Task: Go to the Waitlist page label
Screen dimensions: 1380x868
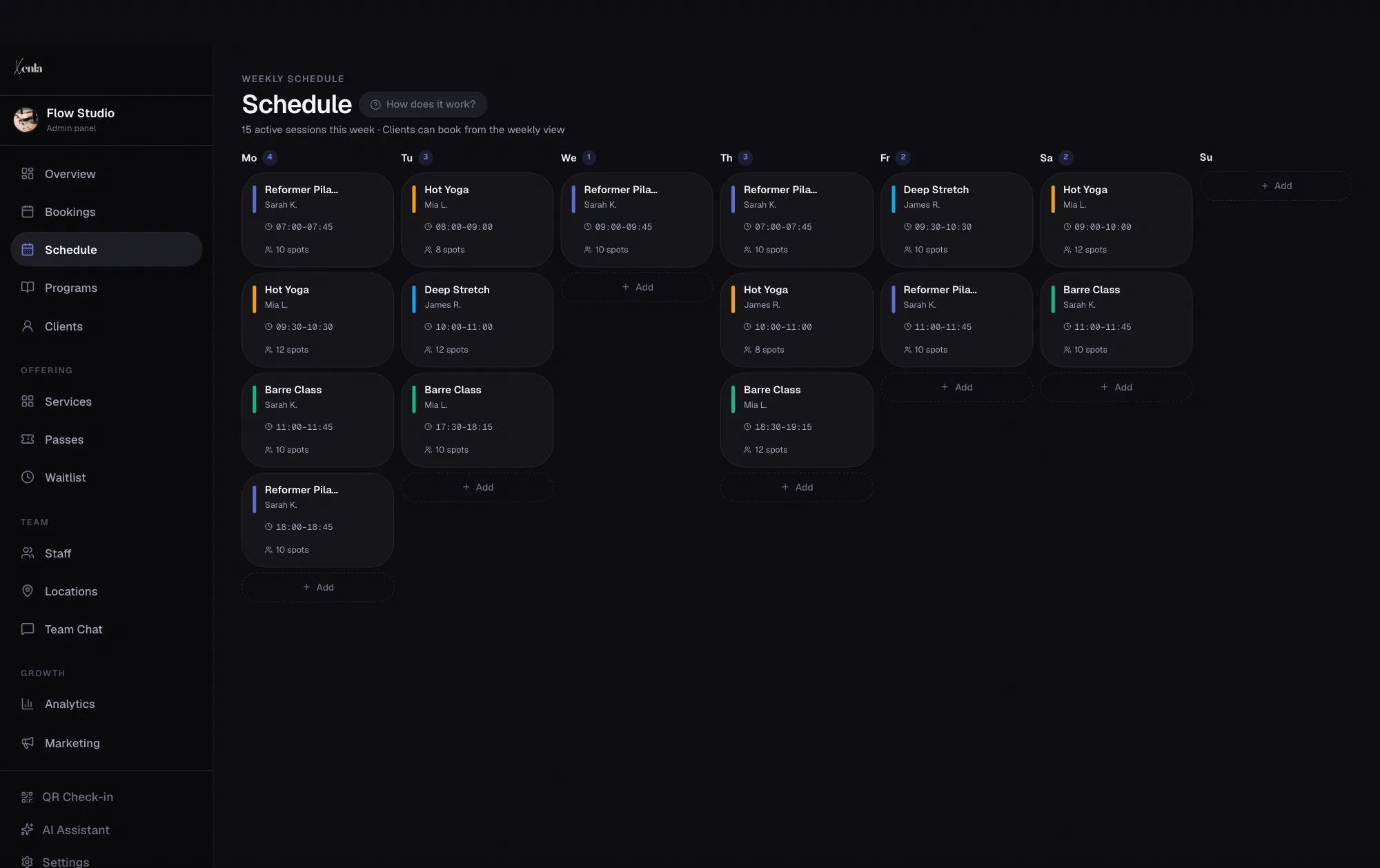Action: coord(66,477)
